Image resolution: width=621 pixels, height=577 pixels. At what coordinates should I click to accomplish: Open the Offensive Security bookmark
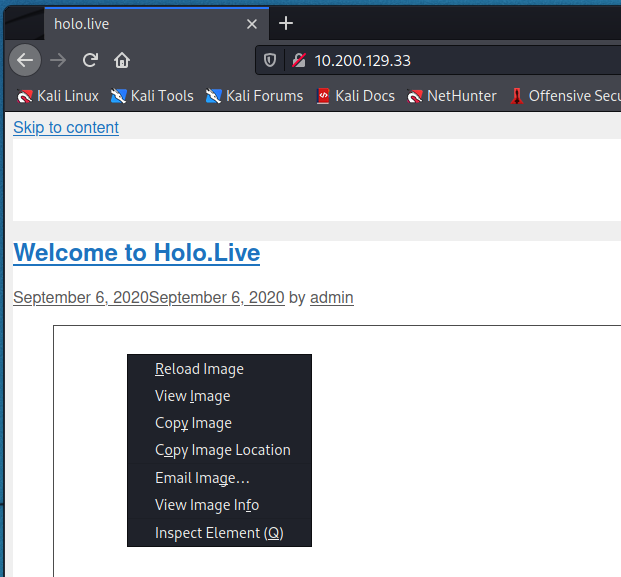pyautogui.click(x=566, y=96)
